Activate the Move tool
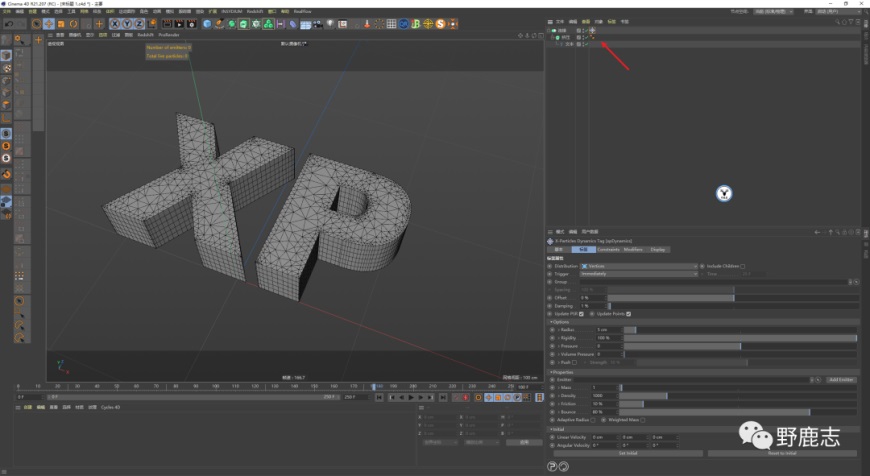870x476 pixels. 49,24
